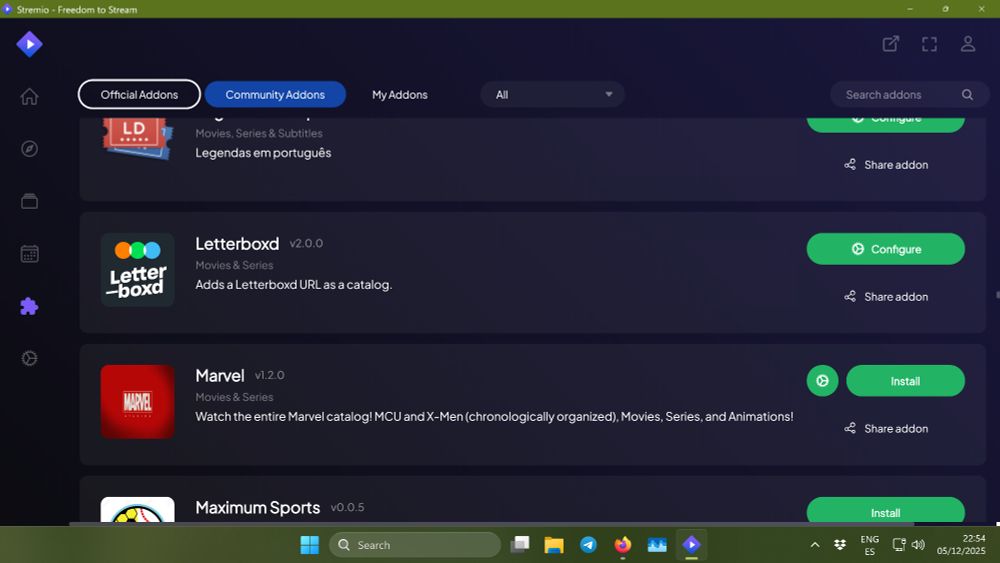Switch to Official Addons tab

(139, 94)
